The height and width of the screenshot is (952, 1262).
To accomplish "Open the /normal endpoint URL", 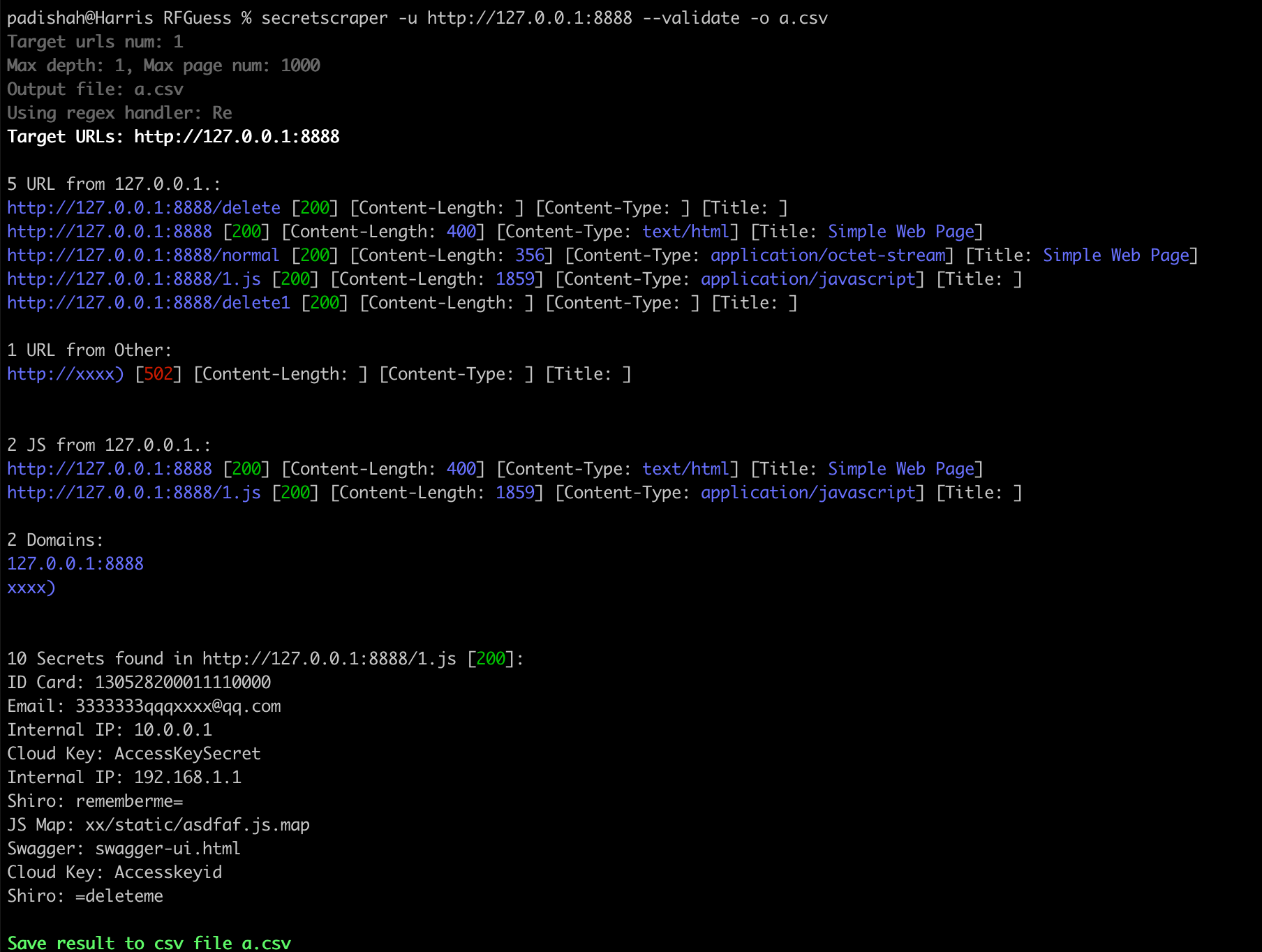I will [143, 255].
